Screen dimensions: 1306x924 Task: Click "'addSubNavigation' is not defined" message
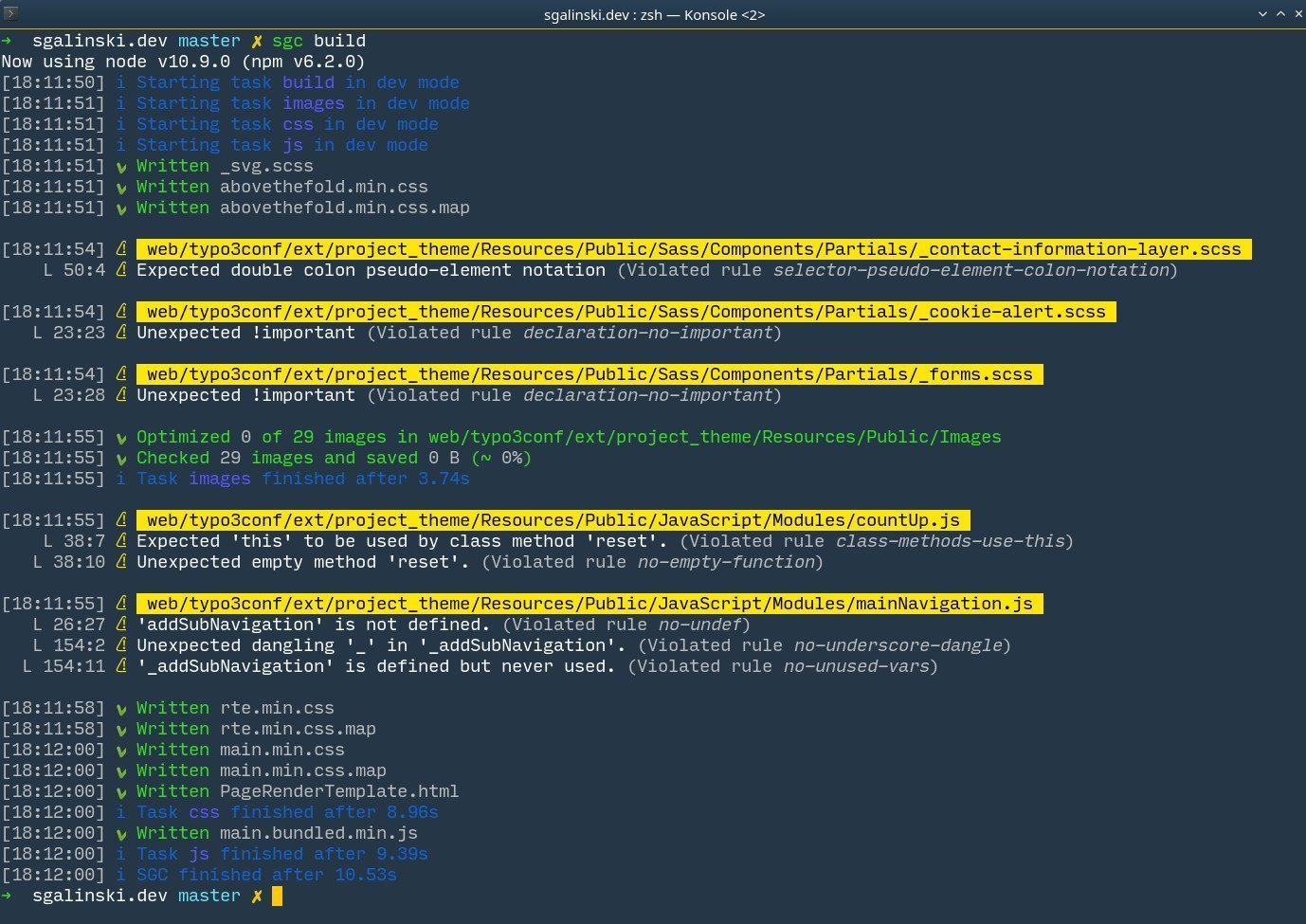pos(314,625)
